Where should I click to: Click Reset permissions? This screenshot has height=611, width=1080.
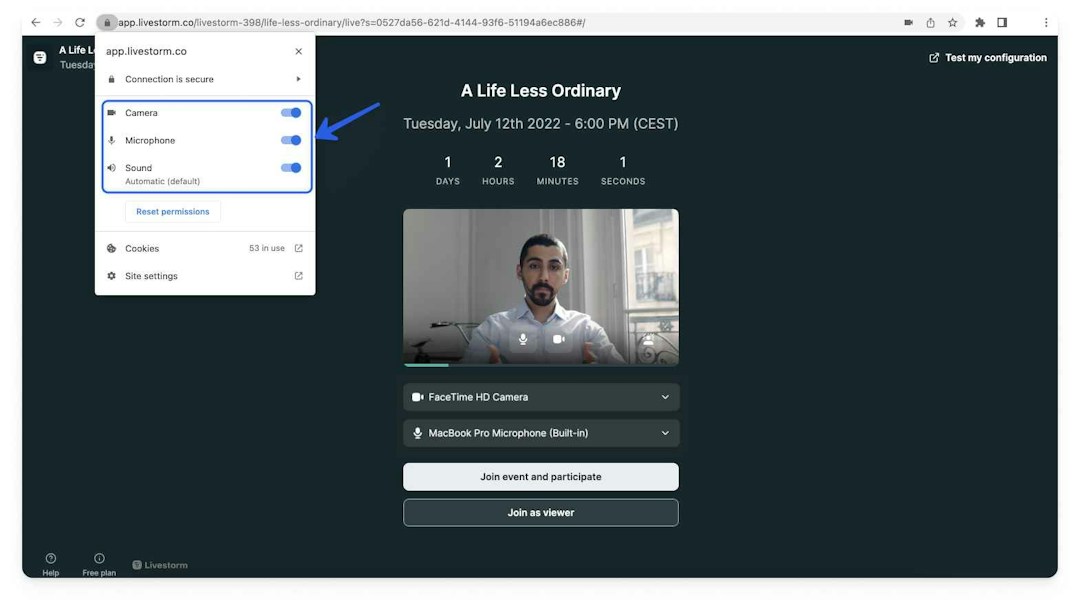tap(173, 211)
